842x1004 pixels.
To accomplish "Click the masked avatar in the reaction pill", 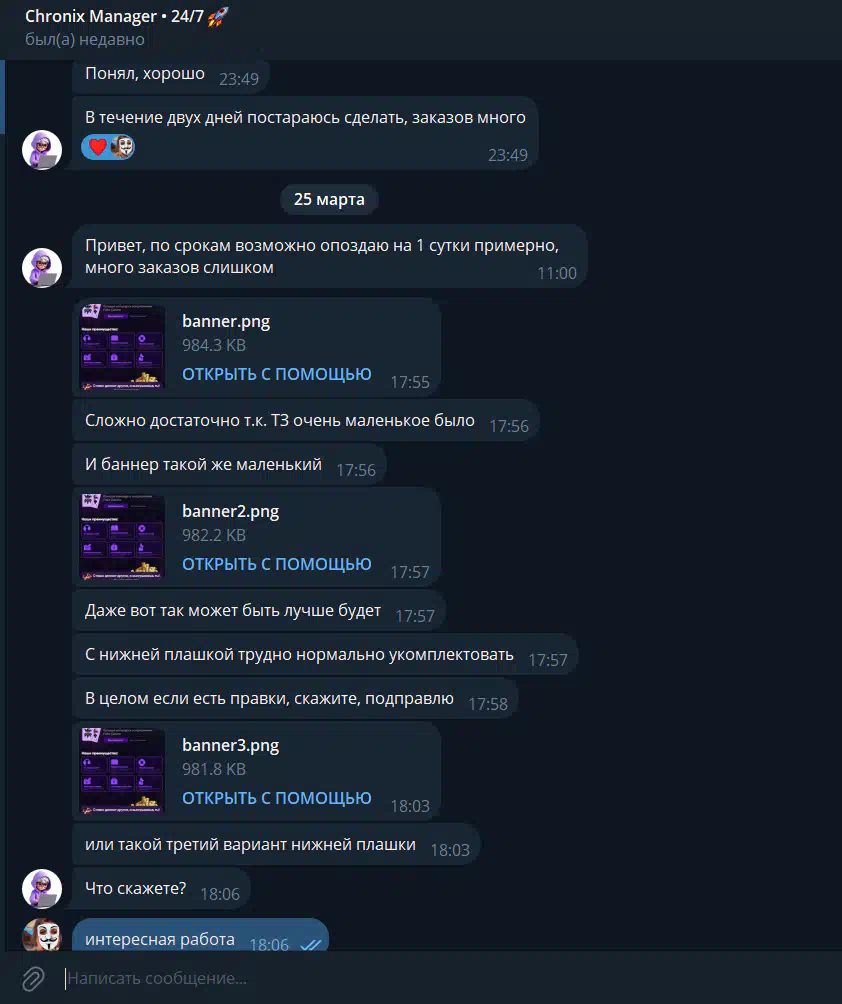I will [x=122, y=147].
